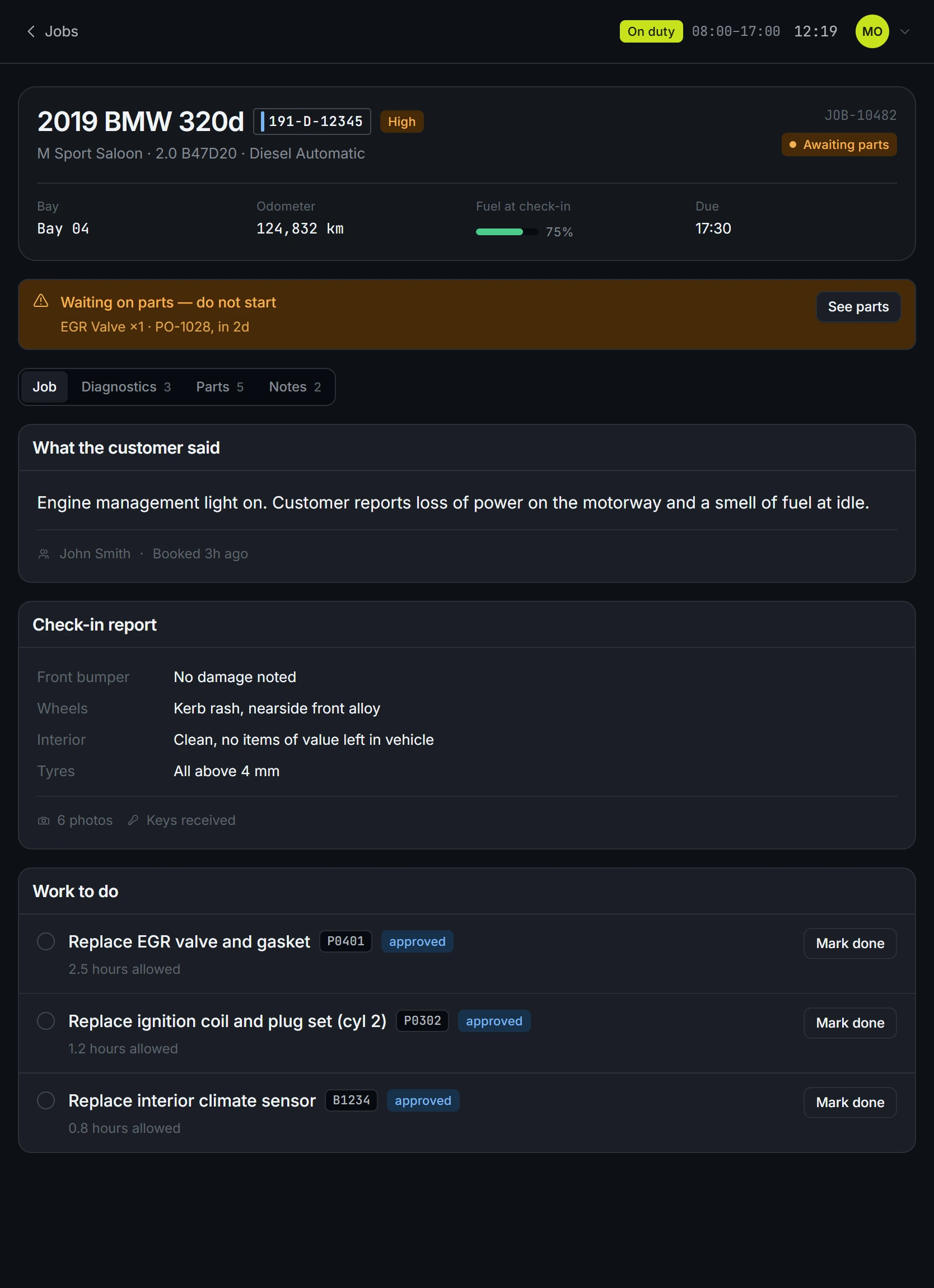
Task: Click the orange dot in Awaiting parts badge
Action: point(793,145)
